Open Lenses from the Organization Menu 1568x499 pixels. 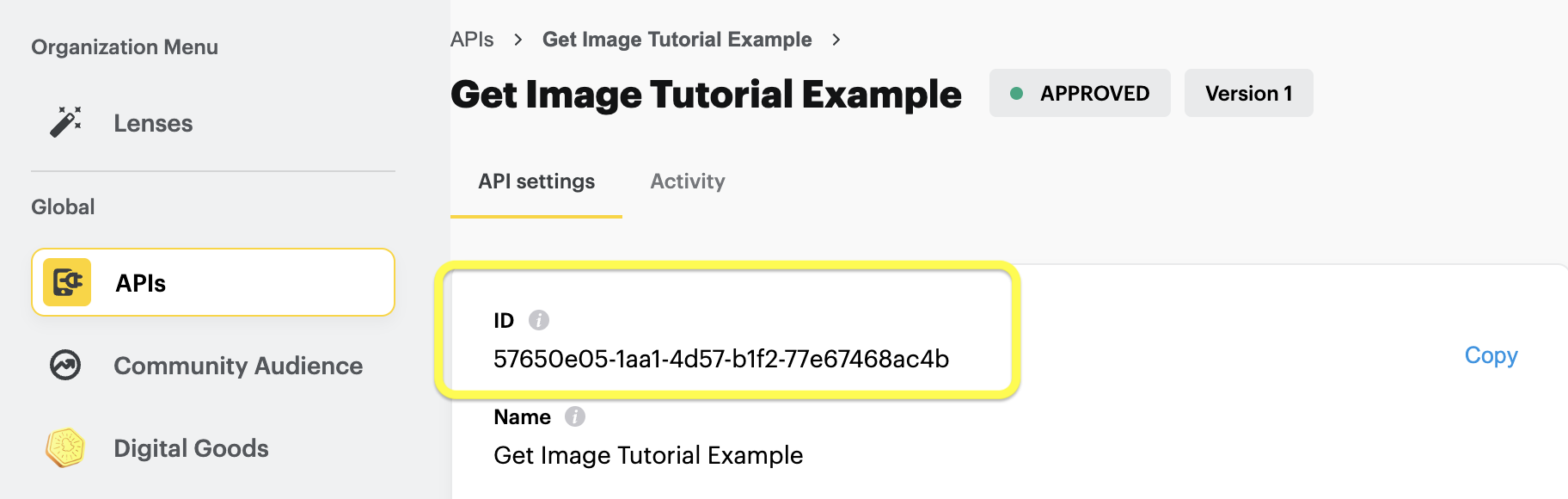(x=153, y=123)
